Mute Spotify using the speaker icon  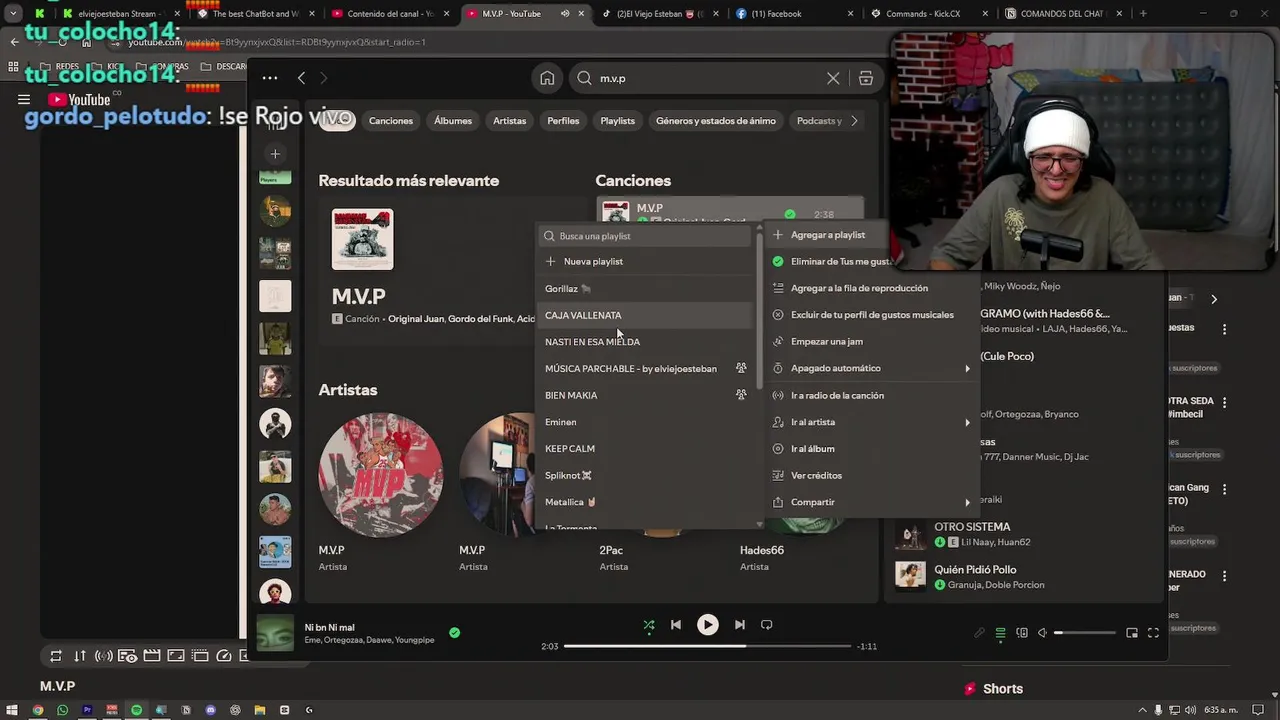[x=1042, y=633]
